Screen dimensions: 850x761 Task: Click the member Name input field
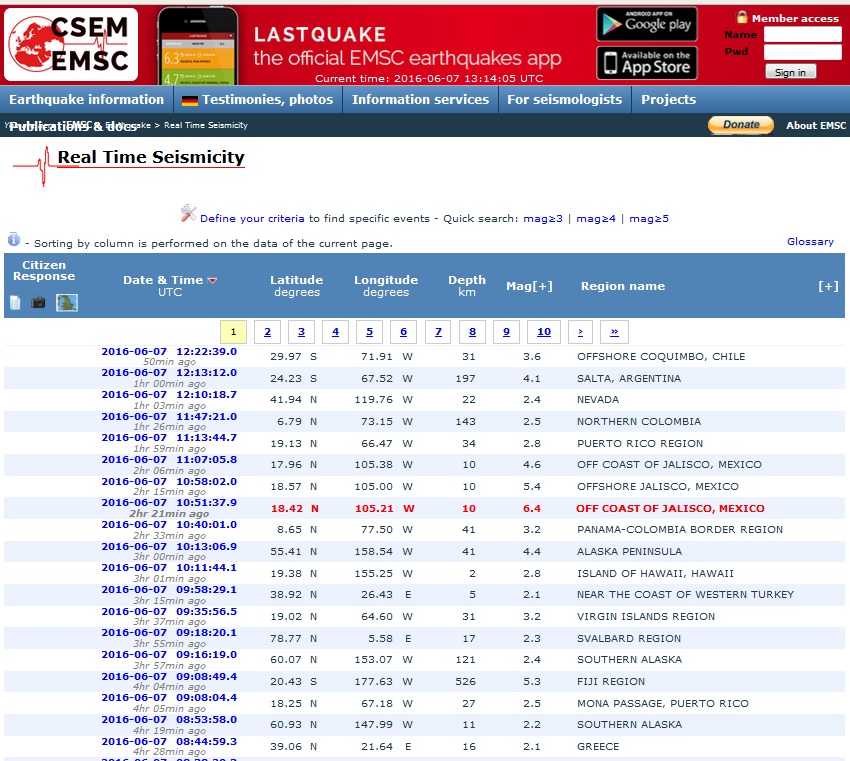coord(802,34)
